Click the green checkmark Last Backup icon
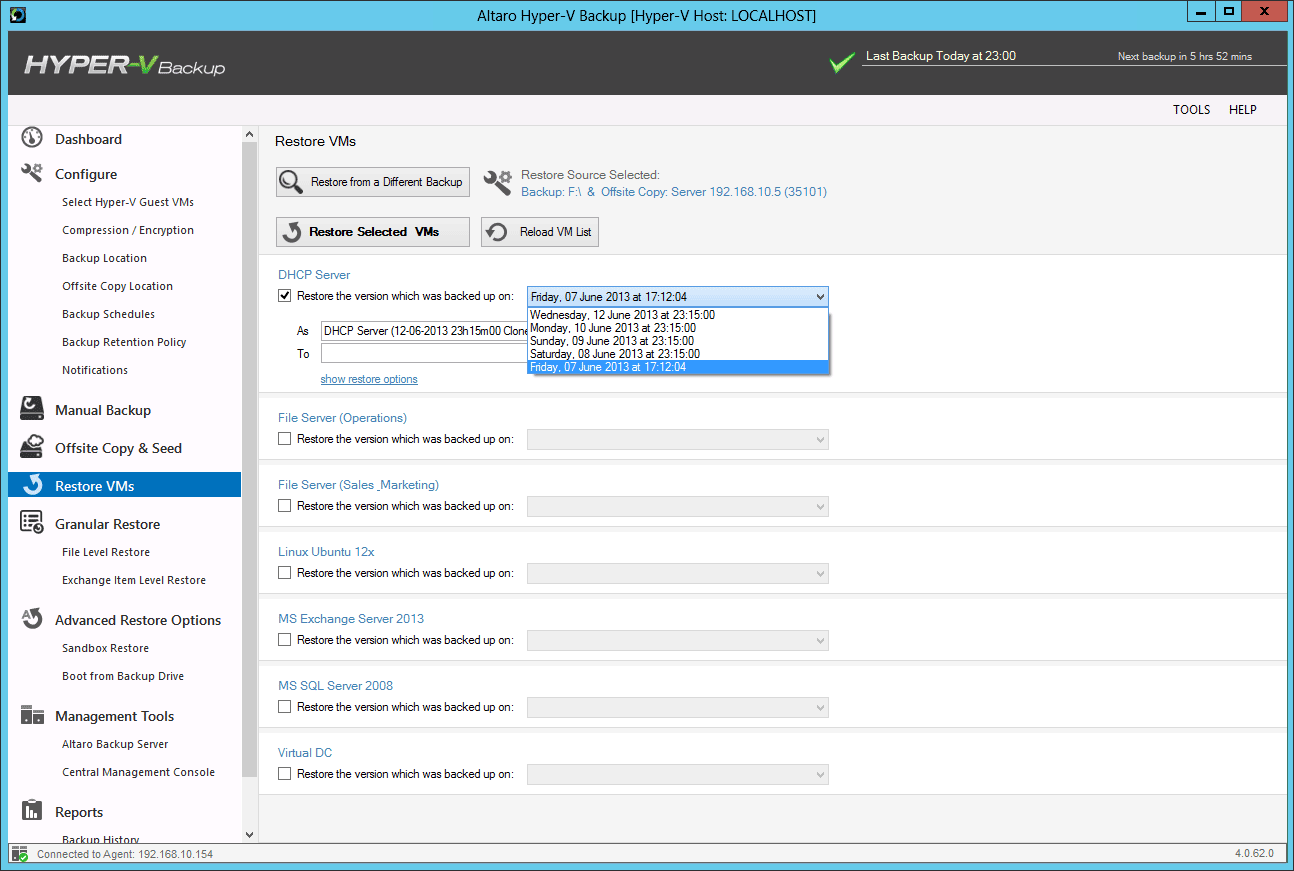Viewport: 1294px width, 871px height. (843, 62)
